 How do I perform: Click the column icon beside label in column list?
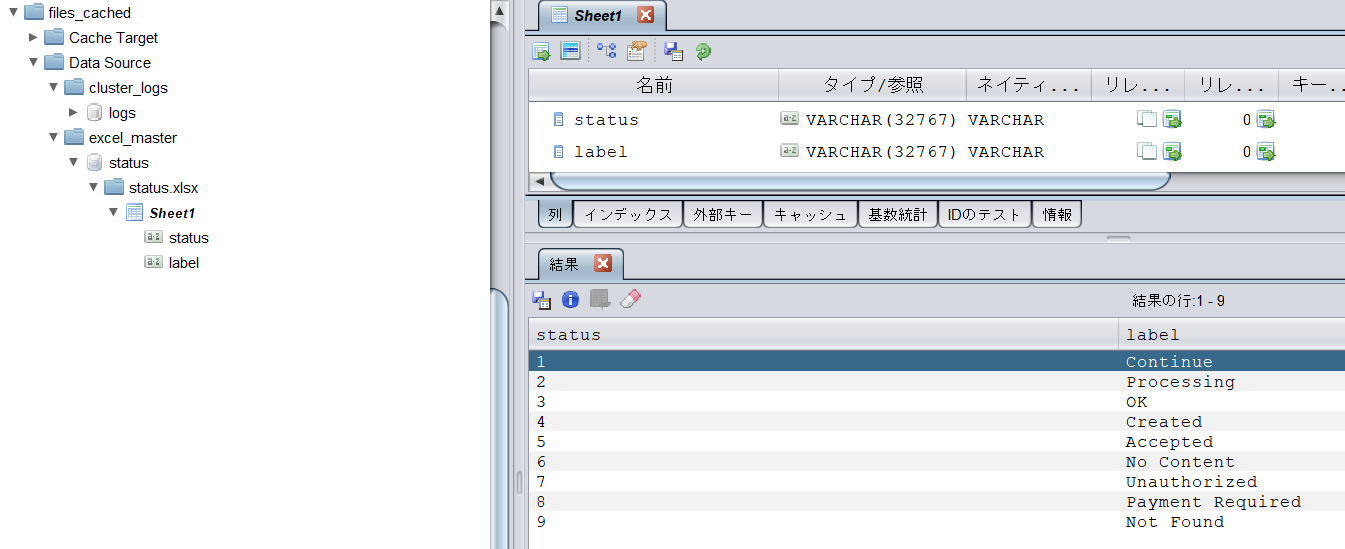click(x=559, y=152)
